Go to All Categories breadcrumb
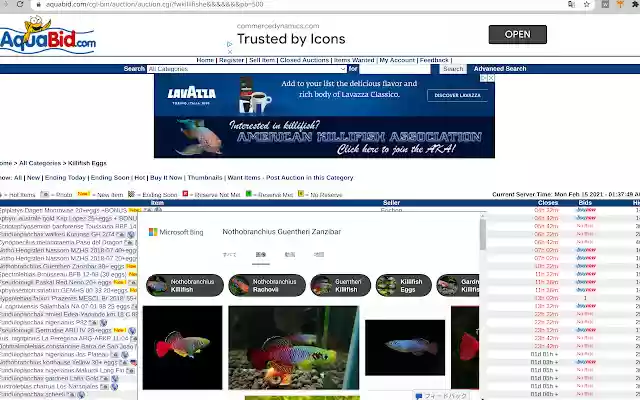This screenshot has width=640, height=400. pyautogui.click(x=40, y=163)
